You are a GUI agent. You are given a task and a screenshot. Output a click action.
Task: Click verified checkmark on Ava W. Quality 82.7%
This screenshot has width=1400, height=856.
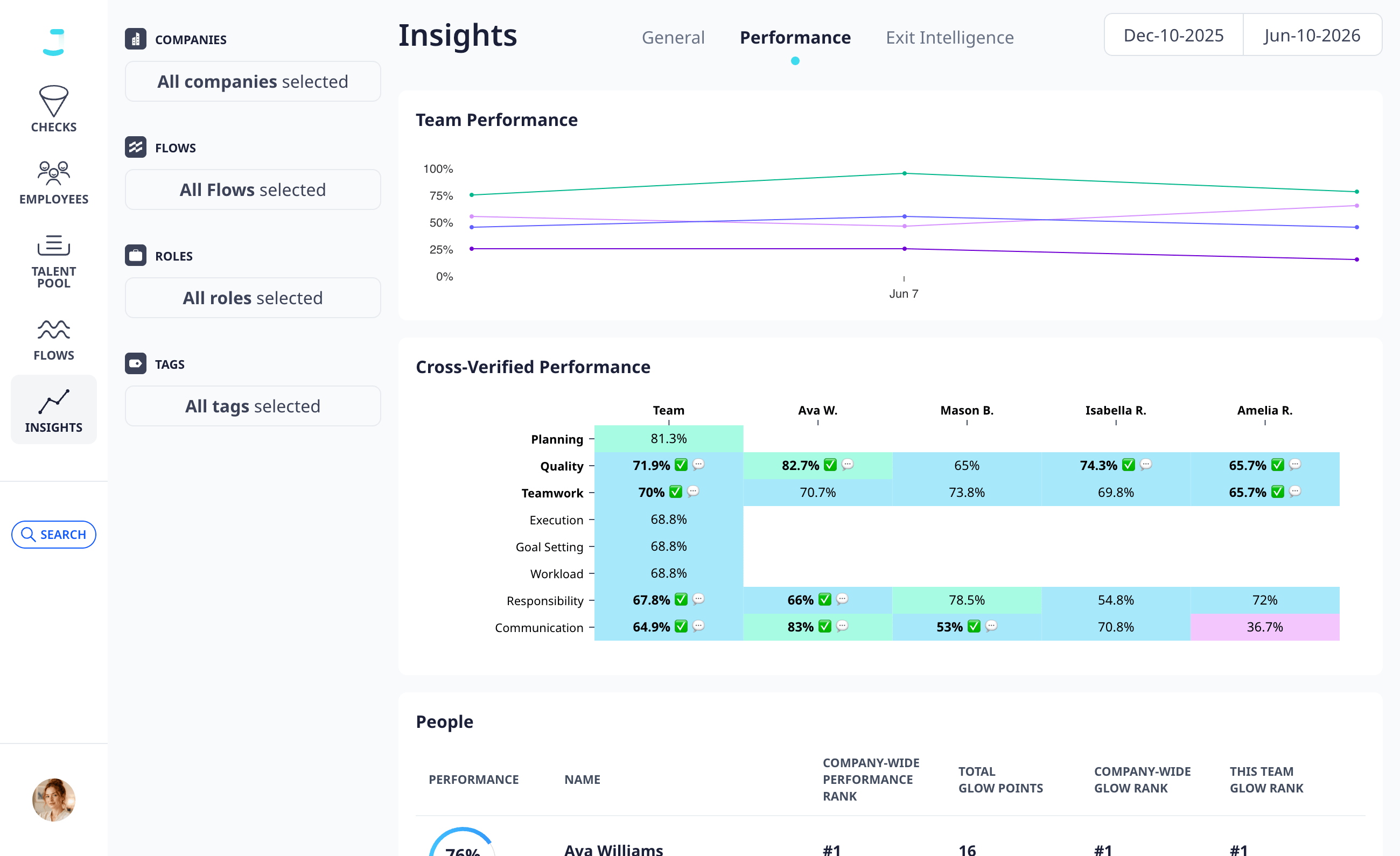830,465
